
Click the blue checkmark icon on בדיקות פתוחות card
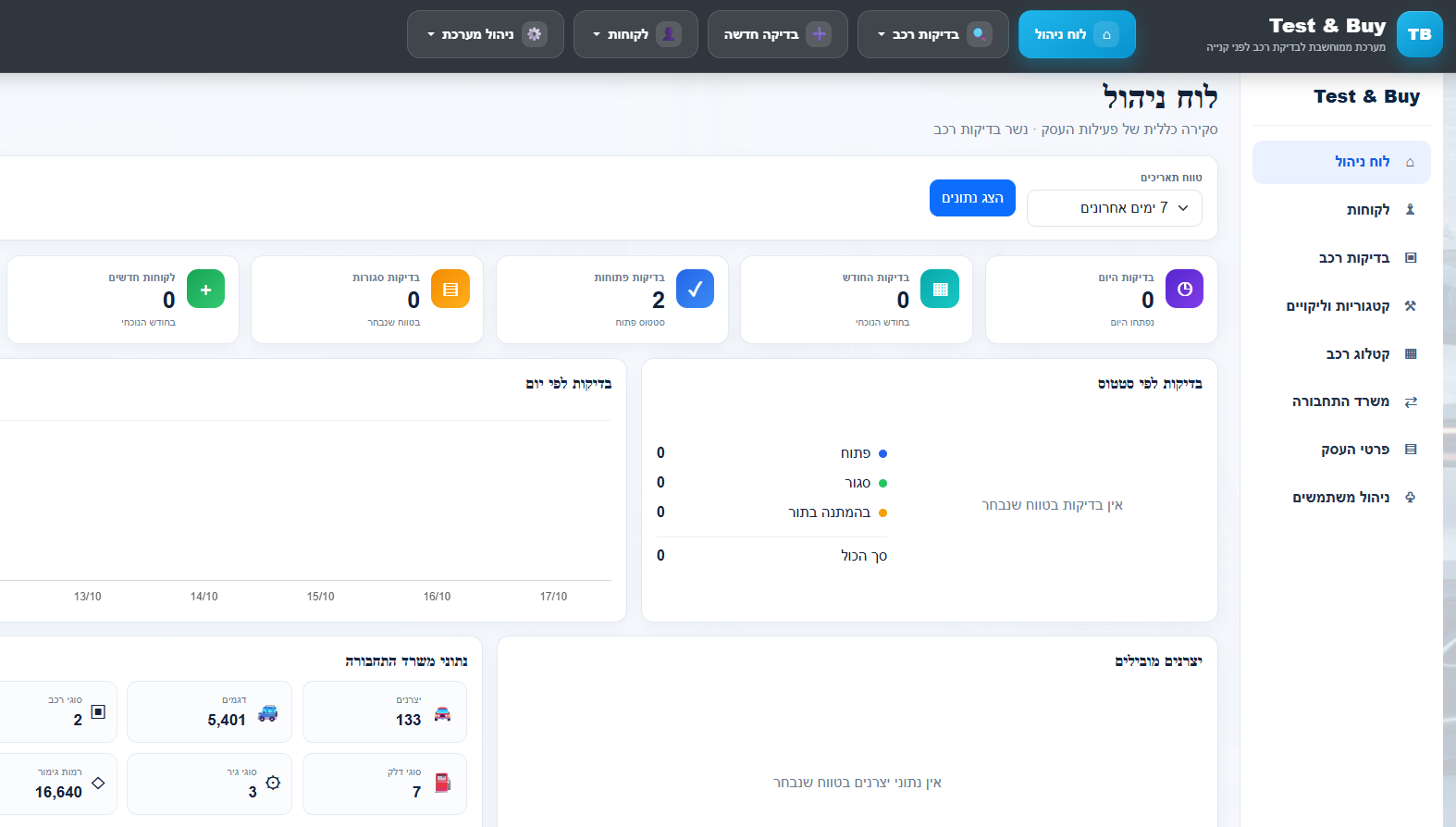coord(695,289)
